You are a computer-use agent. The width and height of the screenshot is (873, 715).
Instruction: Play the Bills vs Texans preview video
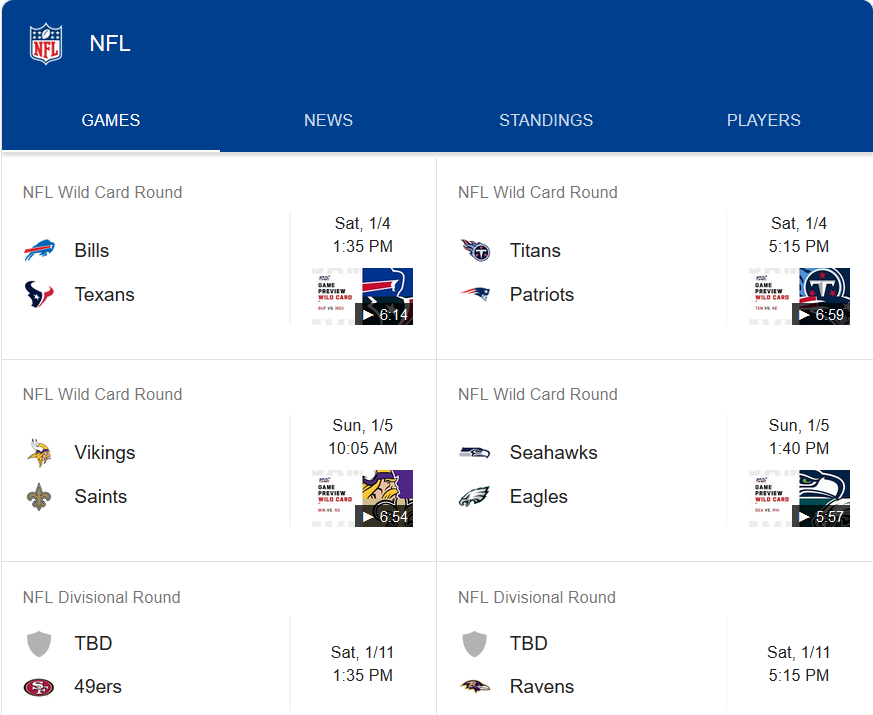click(x=363, y=296)
